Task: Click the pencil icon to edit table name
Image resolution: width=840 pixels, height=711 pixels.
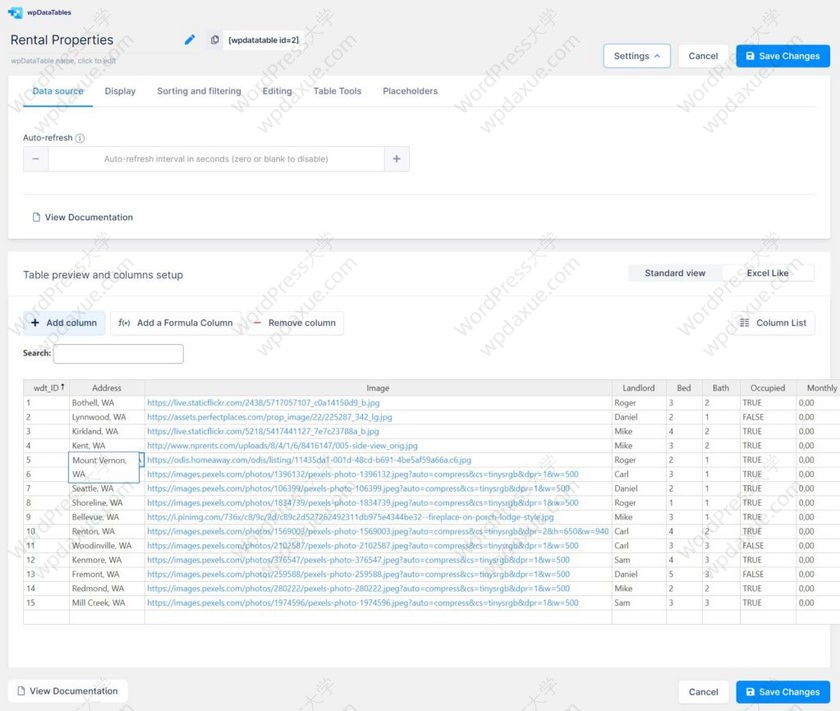Action: tap(190, 40)
